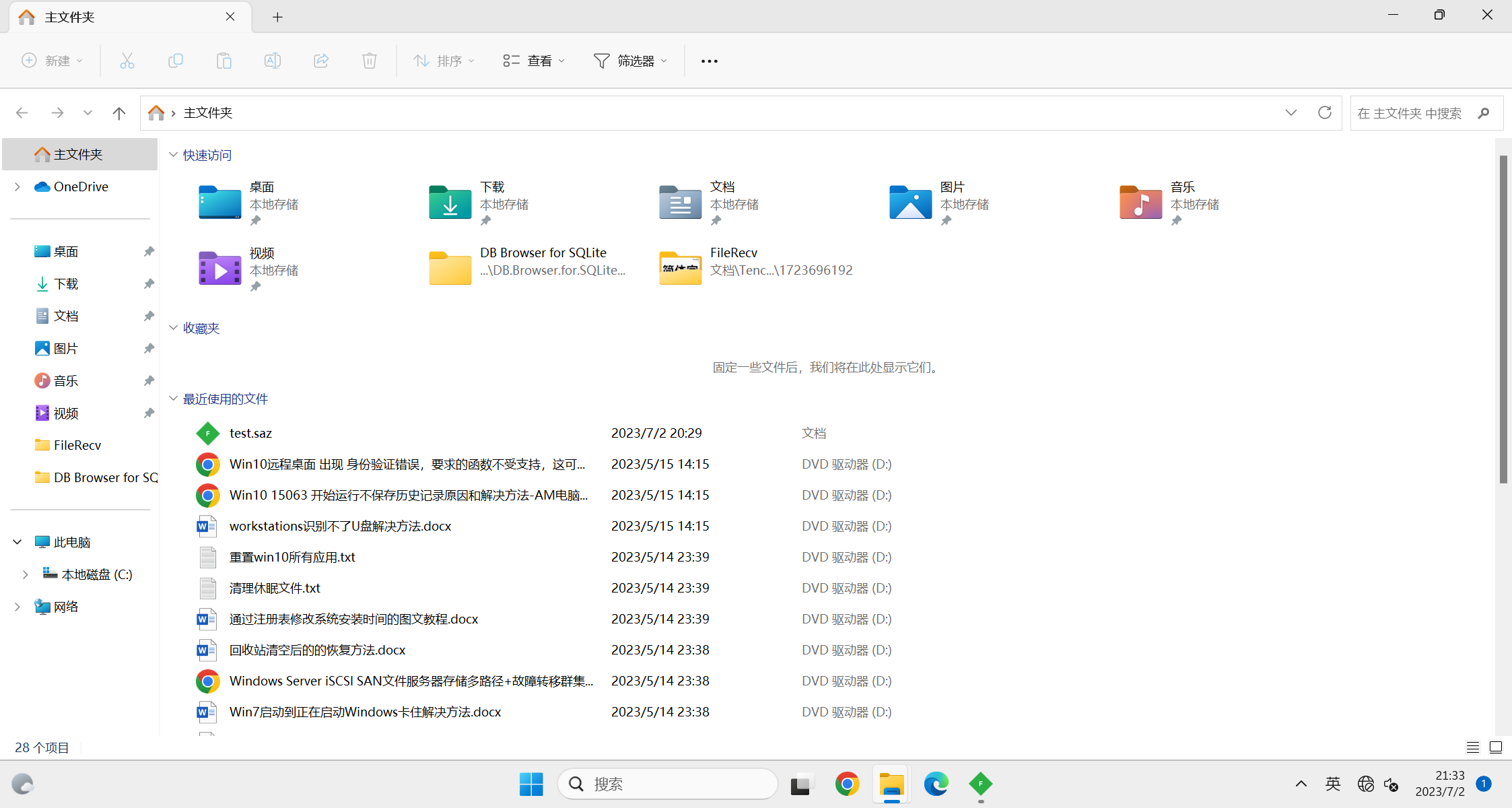
Task: Go up one directory level
Action: [x=119, y=112]
